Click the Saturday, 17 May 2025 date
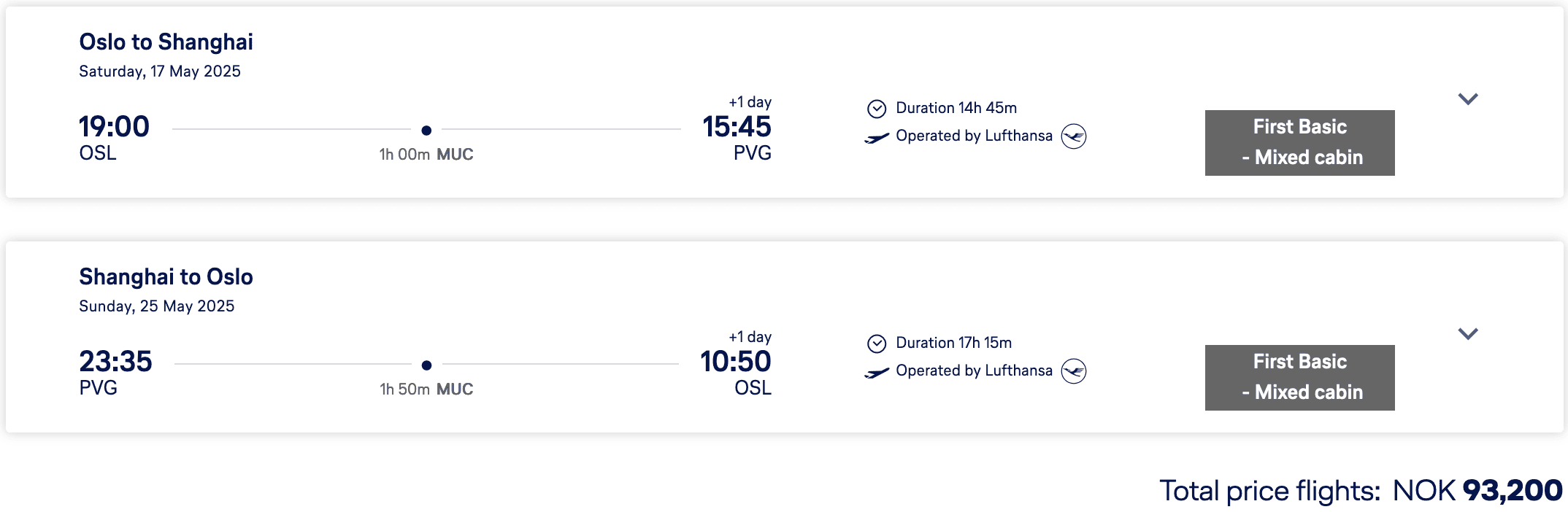The width and height of the screenshot is (1568, 512). point(159,71)
